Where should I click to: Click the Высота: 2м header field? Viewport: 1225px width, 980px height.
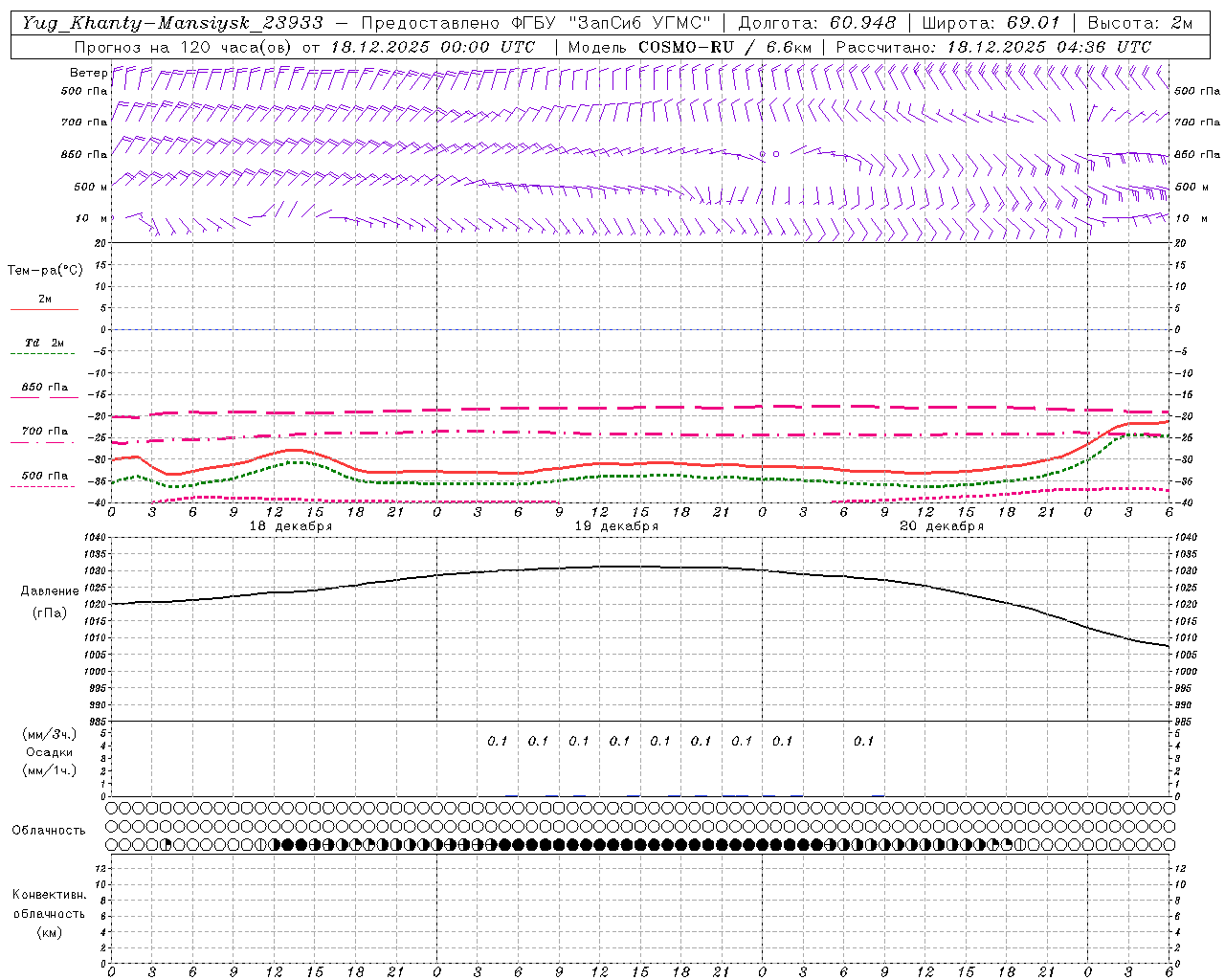pos(1140,23)
